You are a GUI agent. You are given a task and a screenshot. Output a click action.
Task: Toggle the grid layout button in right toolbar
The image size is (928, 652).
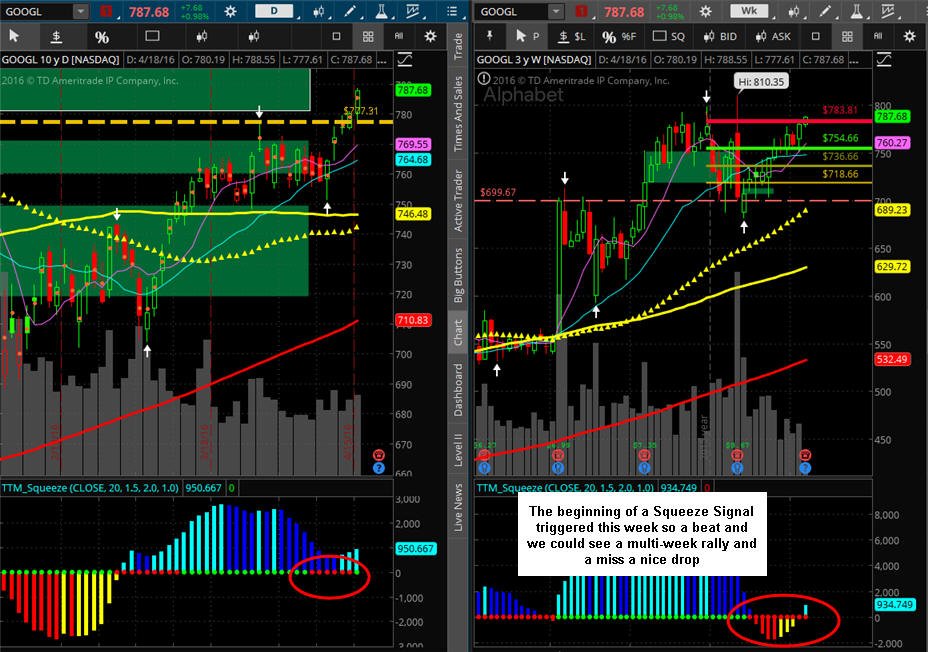[848, 36]
